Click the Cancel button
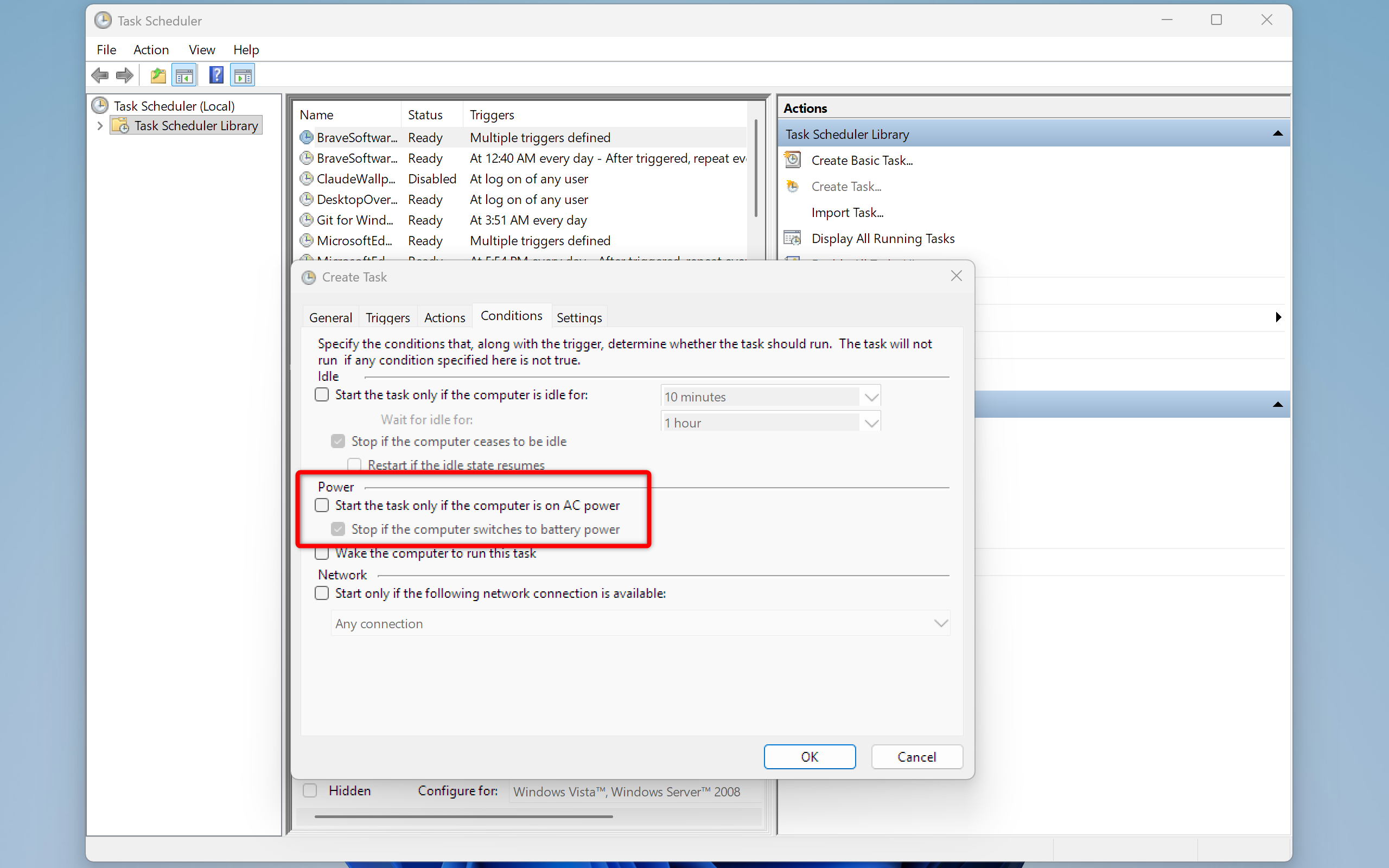The width and height of the screenshot is (1389, 868). click(916, 757)
